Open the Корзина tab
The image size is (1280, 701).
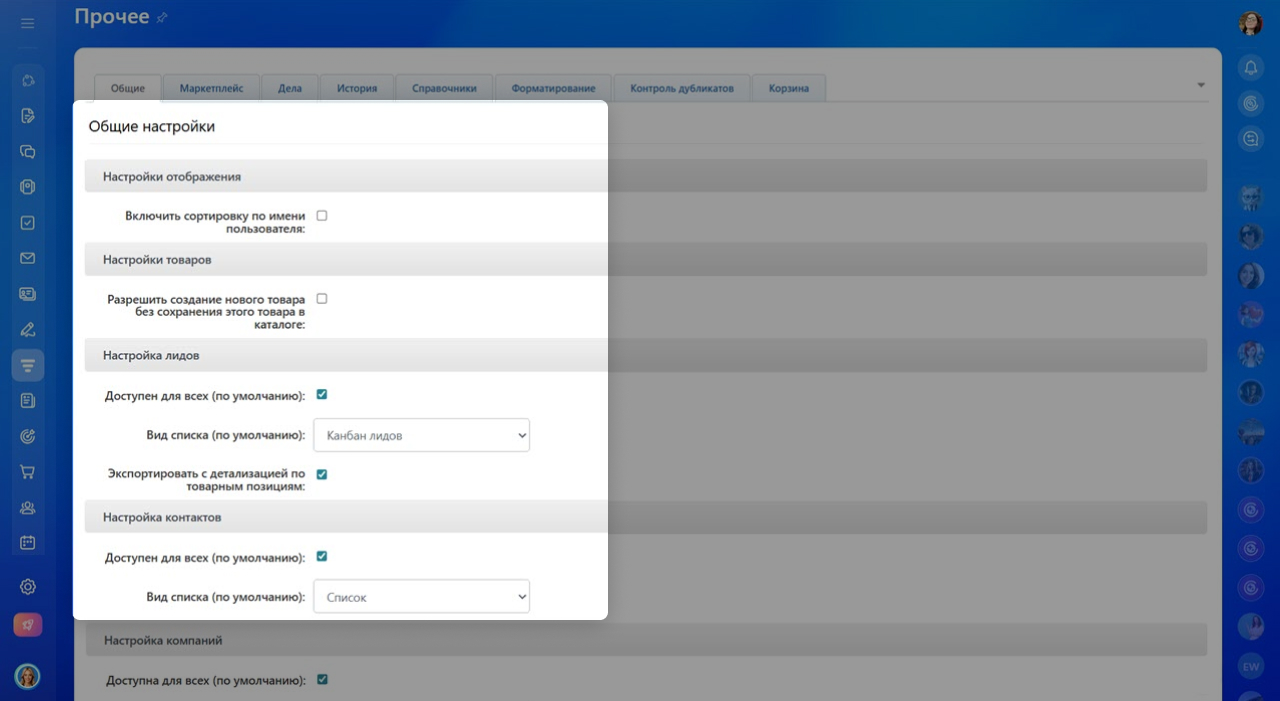[x=789, y=88]
